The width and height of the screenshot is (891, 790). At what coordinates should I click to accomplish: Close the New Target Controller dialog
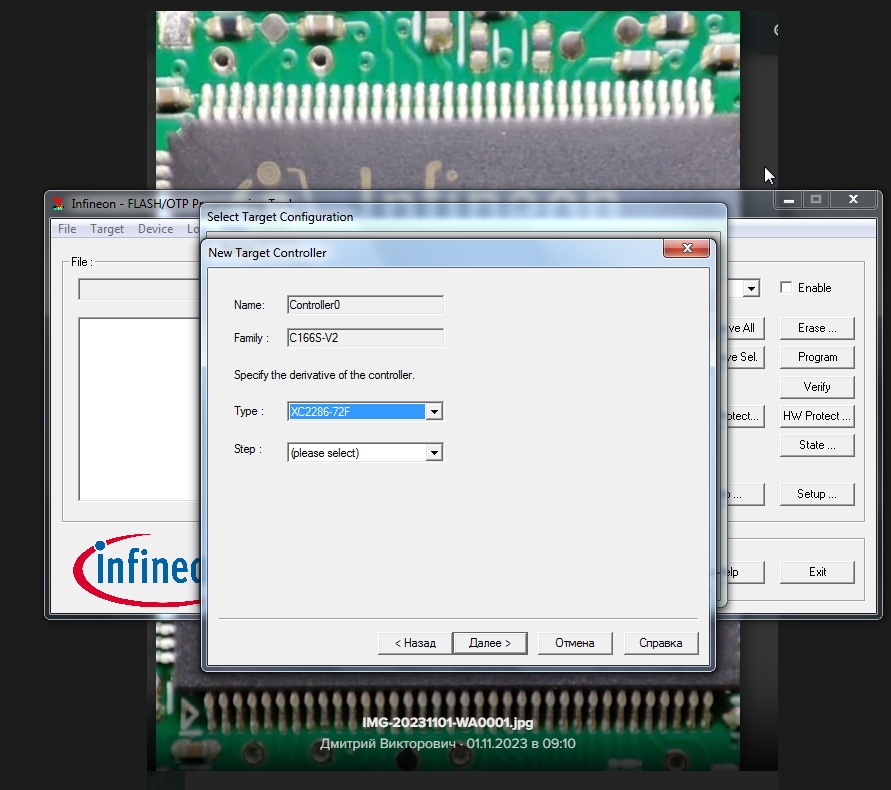pyautogui.click(x=686, y=249)
